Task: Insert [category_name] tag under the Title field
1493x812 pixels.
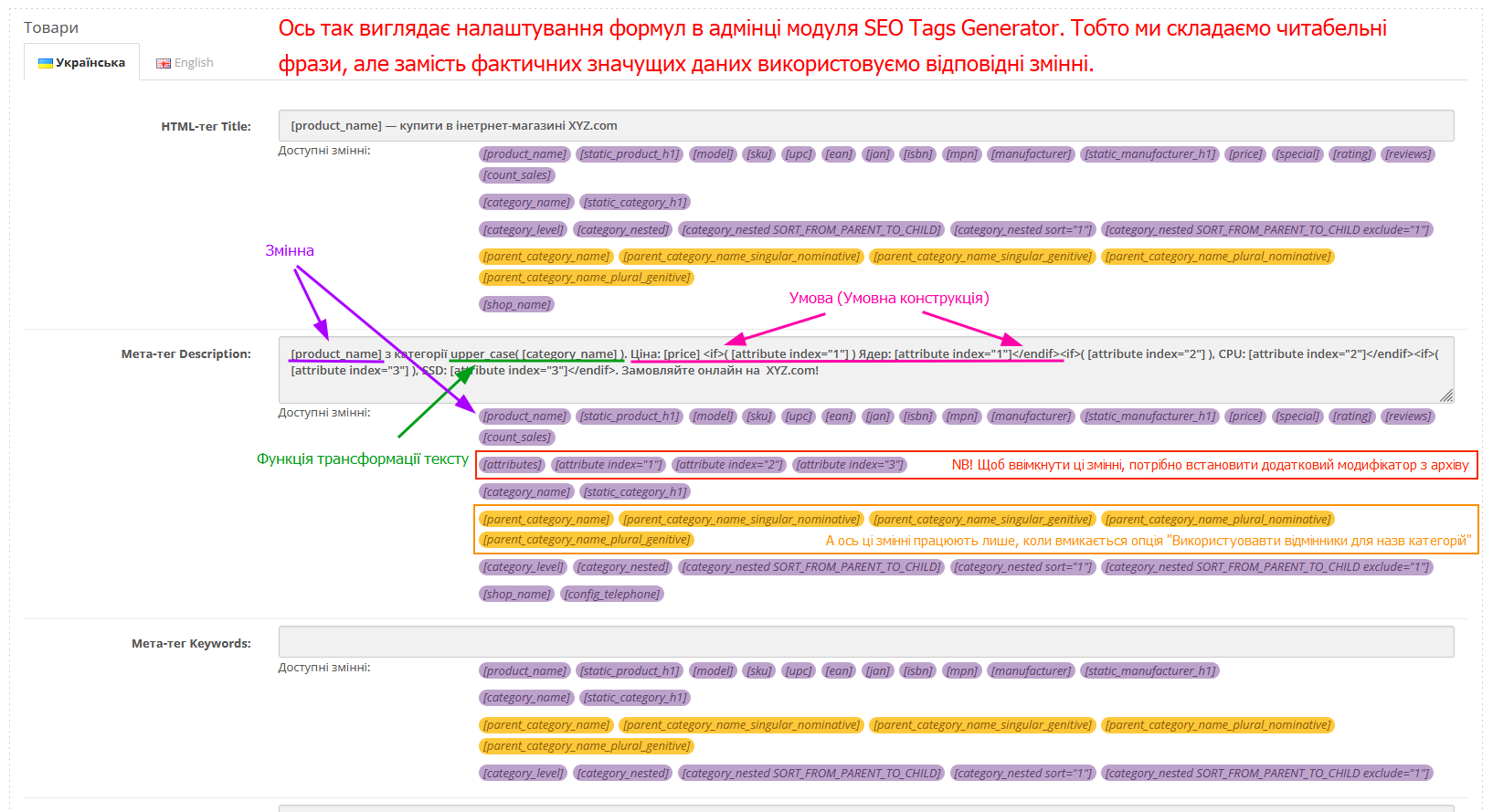Action: pos(526,203)
